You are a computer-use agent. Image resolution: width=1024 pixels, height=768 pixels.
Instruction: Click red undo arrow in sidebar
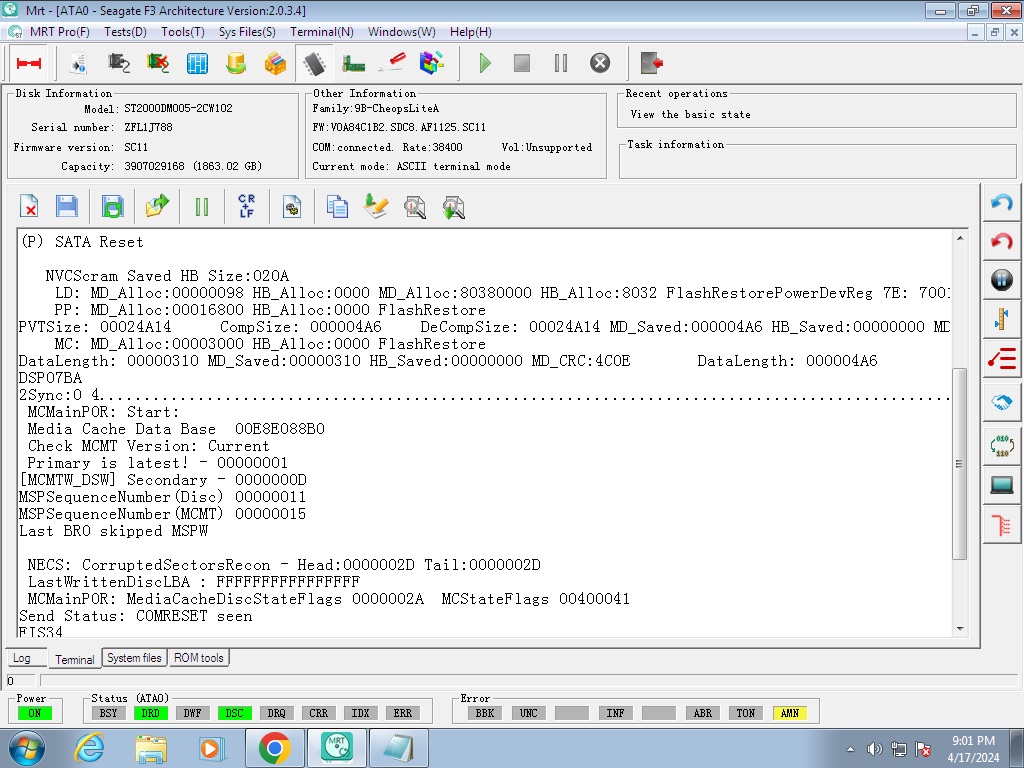pos(1001,242)
